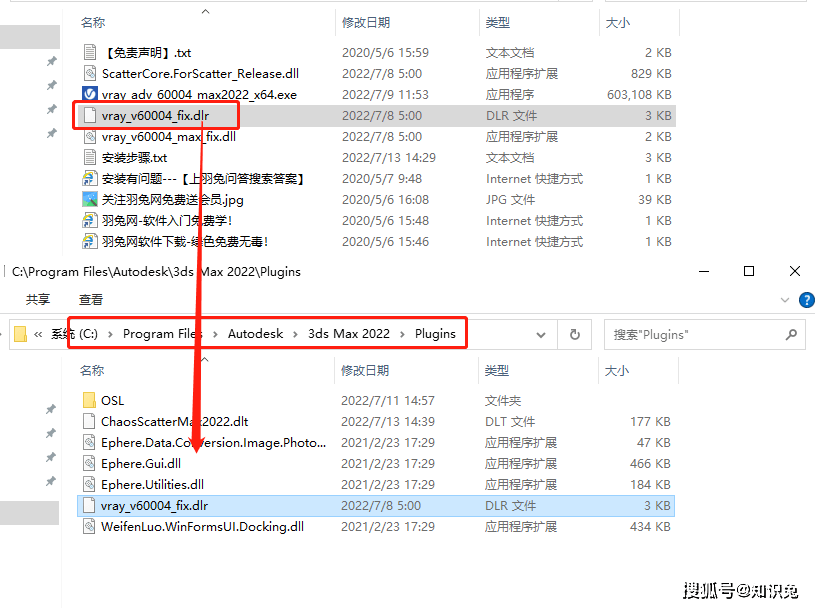This screenshot has width=815, height=608.
Task: Click the search magnifier icon in Plugins search
Action: point(790,335)
